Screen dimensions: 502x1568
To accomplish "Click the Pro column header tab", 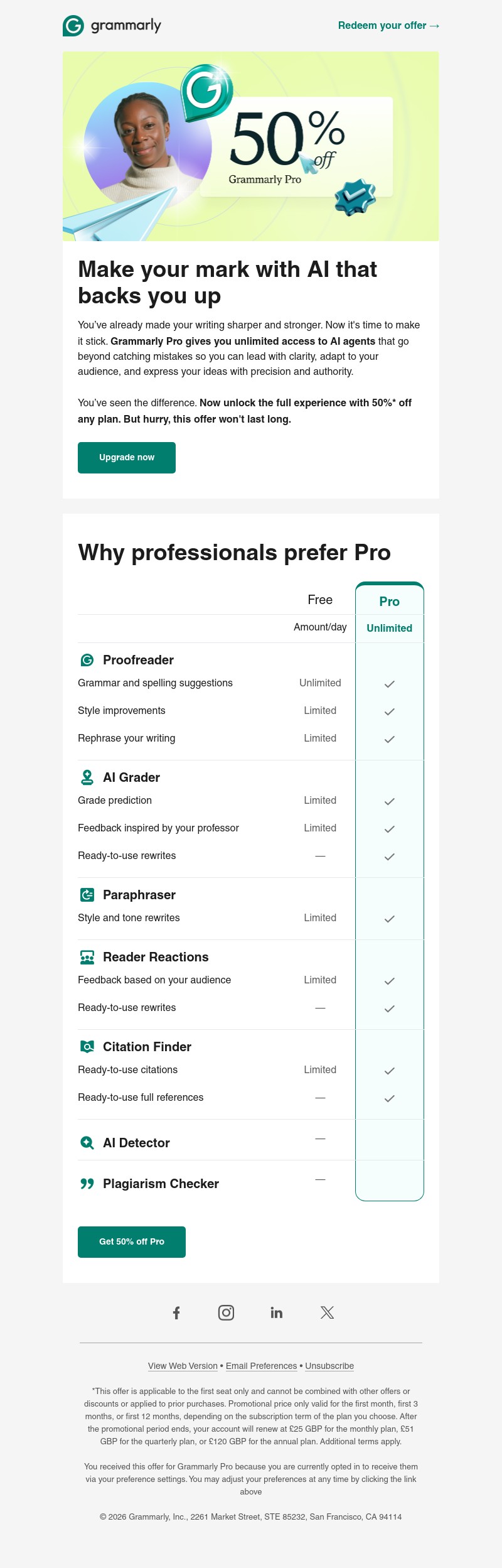I will (x=390, y=602).
